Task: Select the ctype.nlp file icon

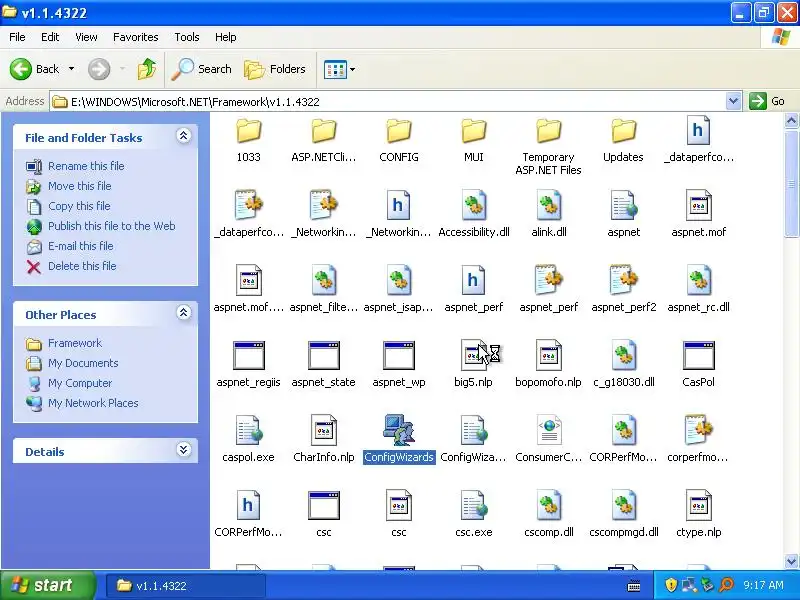Action: click(698, 505)
